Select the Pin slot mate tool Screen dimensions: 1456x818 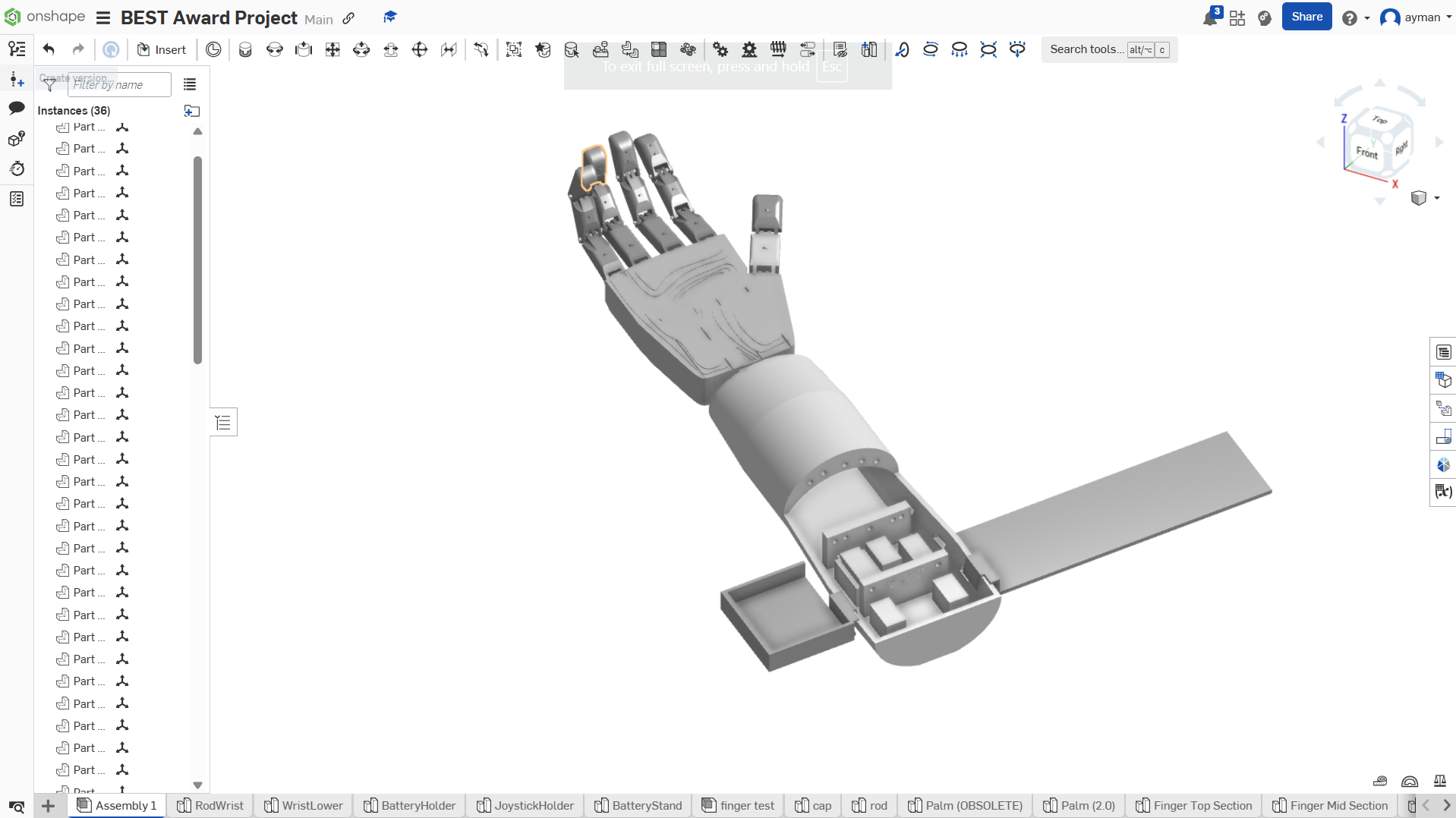[391, 49]
